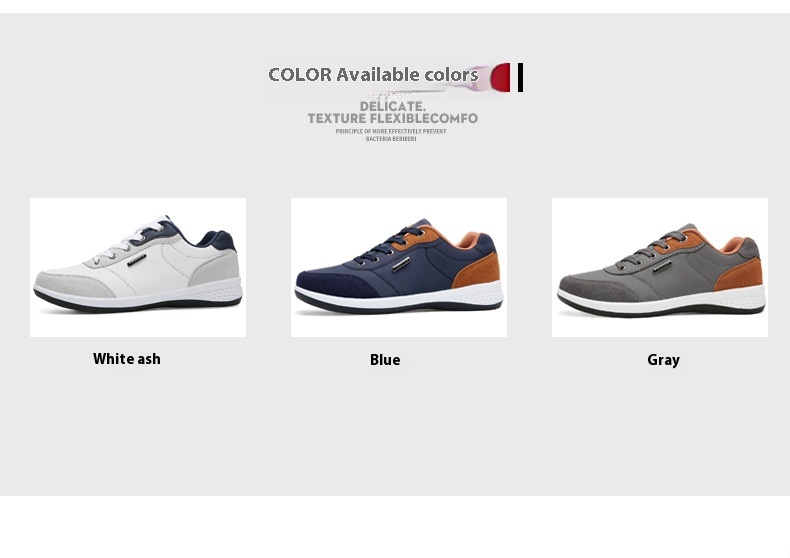
Task: Select the Gray shoe image
Action: [660, 267]
